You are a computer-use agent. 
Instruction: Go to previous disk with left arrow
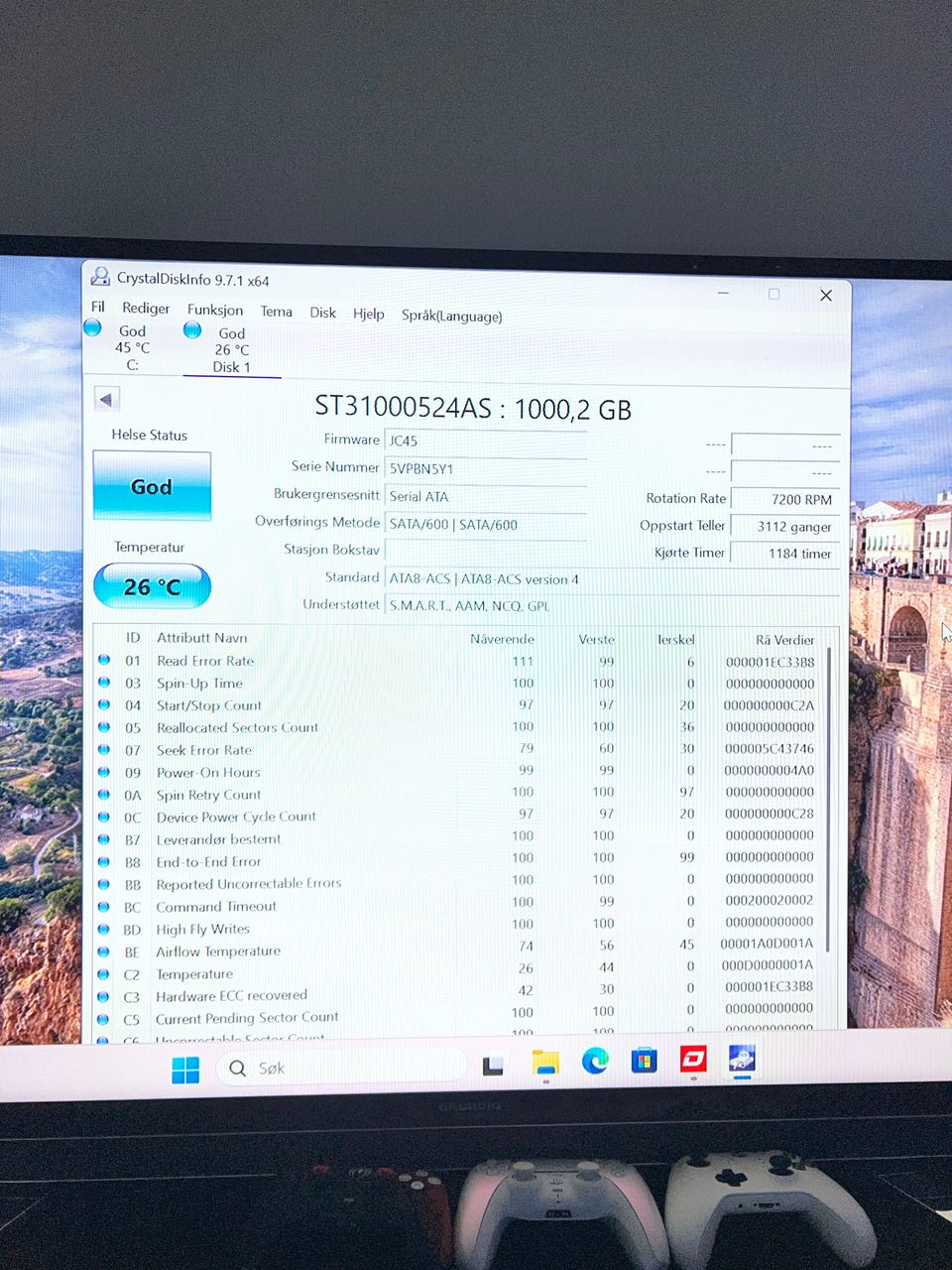click(x=106, y=399)
